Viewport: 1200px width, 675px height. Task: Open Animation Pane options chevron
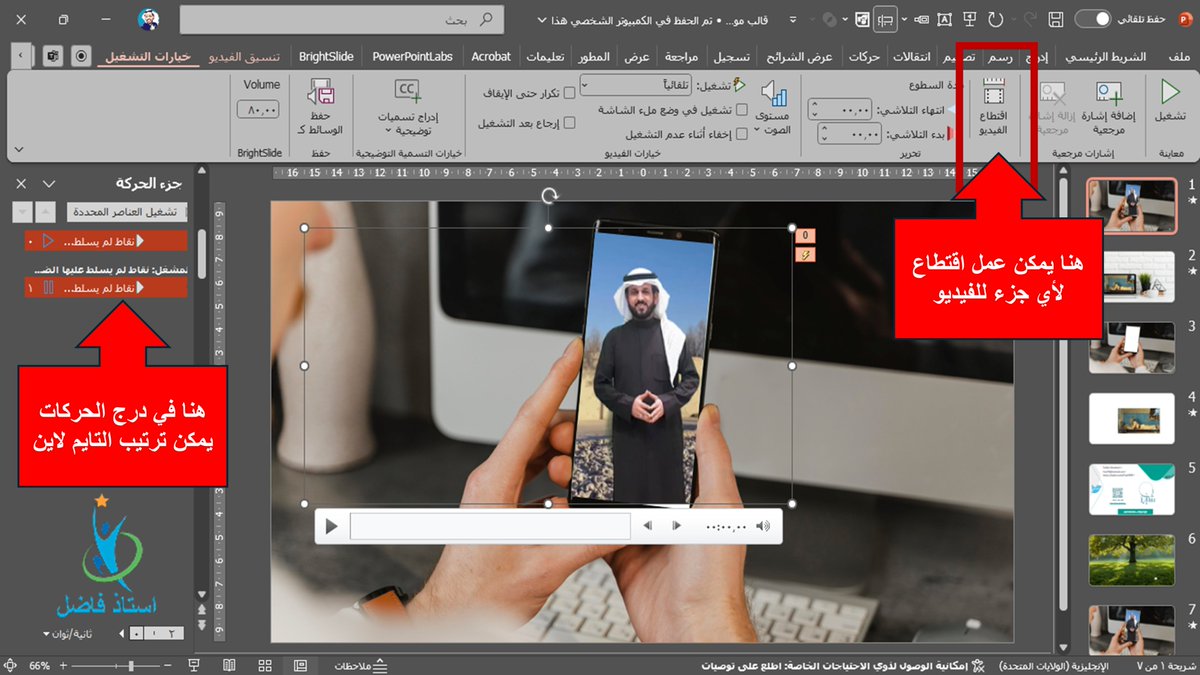[48, 184]
